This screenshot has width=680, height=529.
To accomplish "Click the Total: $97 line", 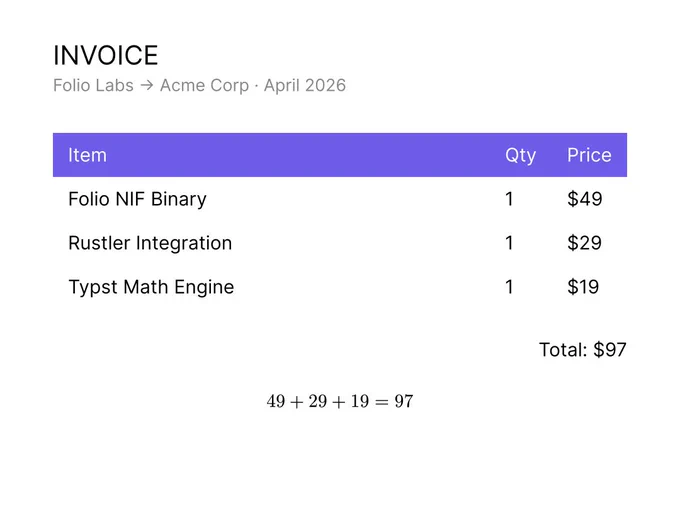I will pyautogui.click(x=583, y=349).
